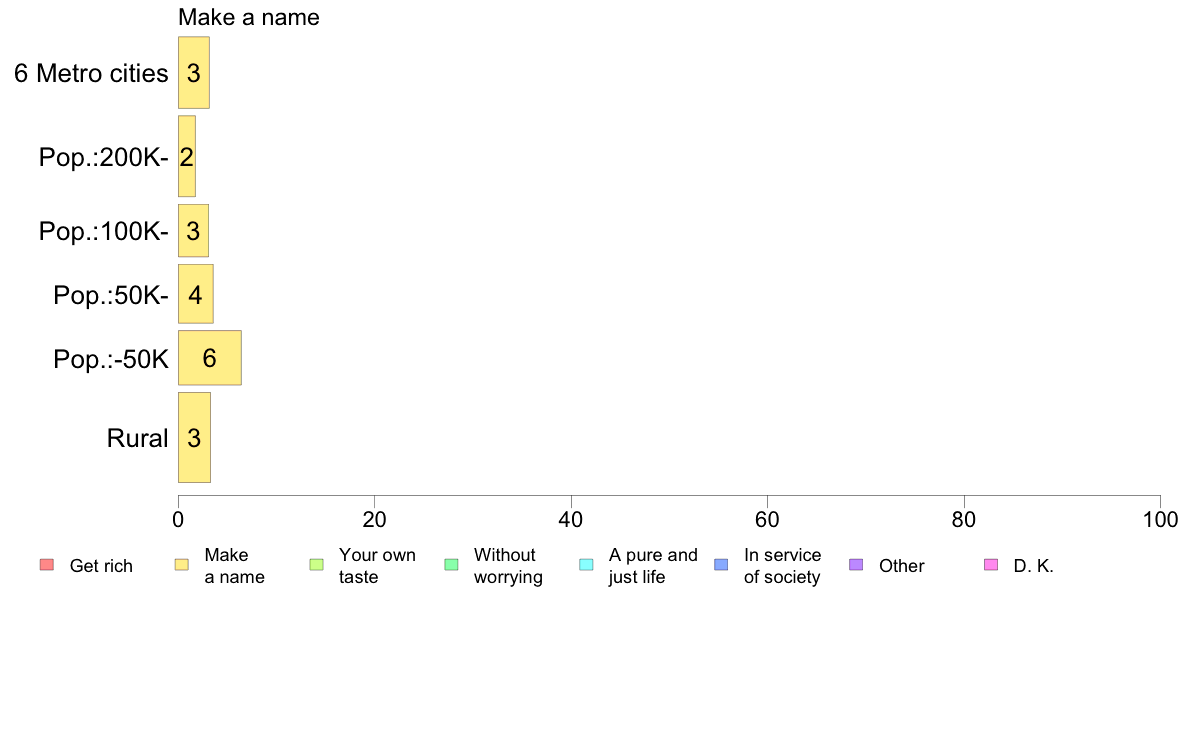Click the 100 tick label on x-axis
1188x736 pixels.
point(1160,520)
